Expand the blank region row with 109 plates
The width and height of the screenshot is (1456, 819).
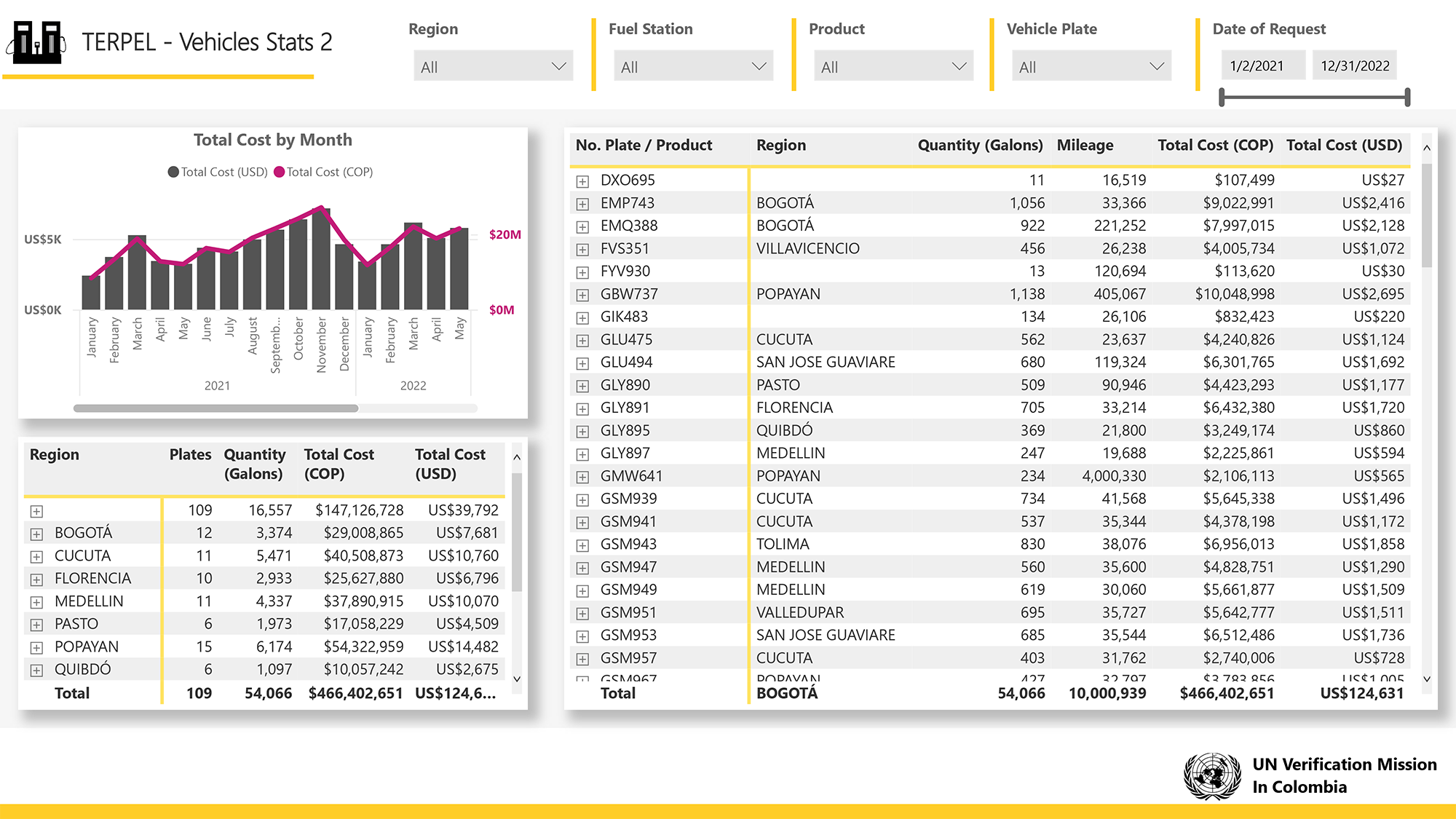coord(36,511)
